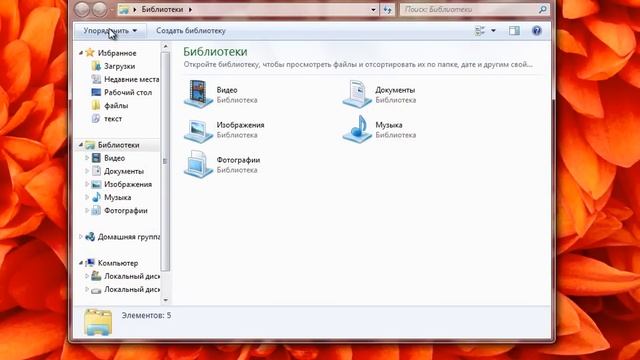
Task: Click the Избранное star icon in the sidebar
Action: point(90,53)
